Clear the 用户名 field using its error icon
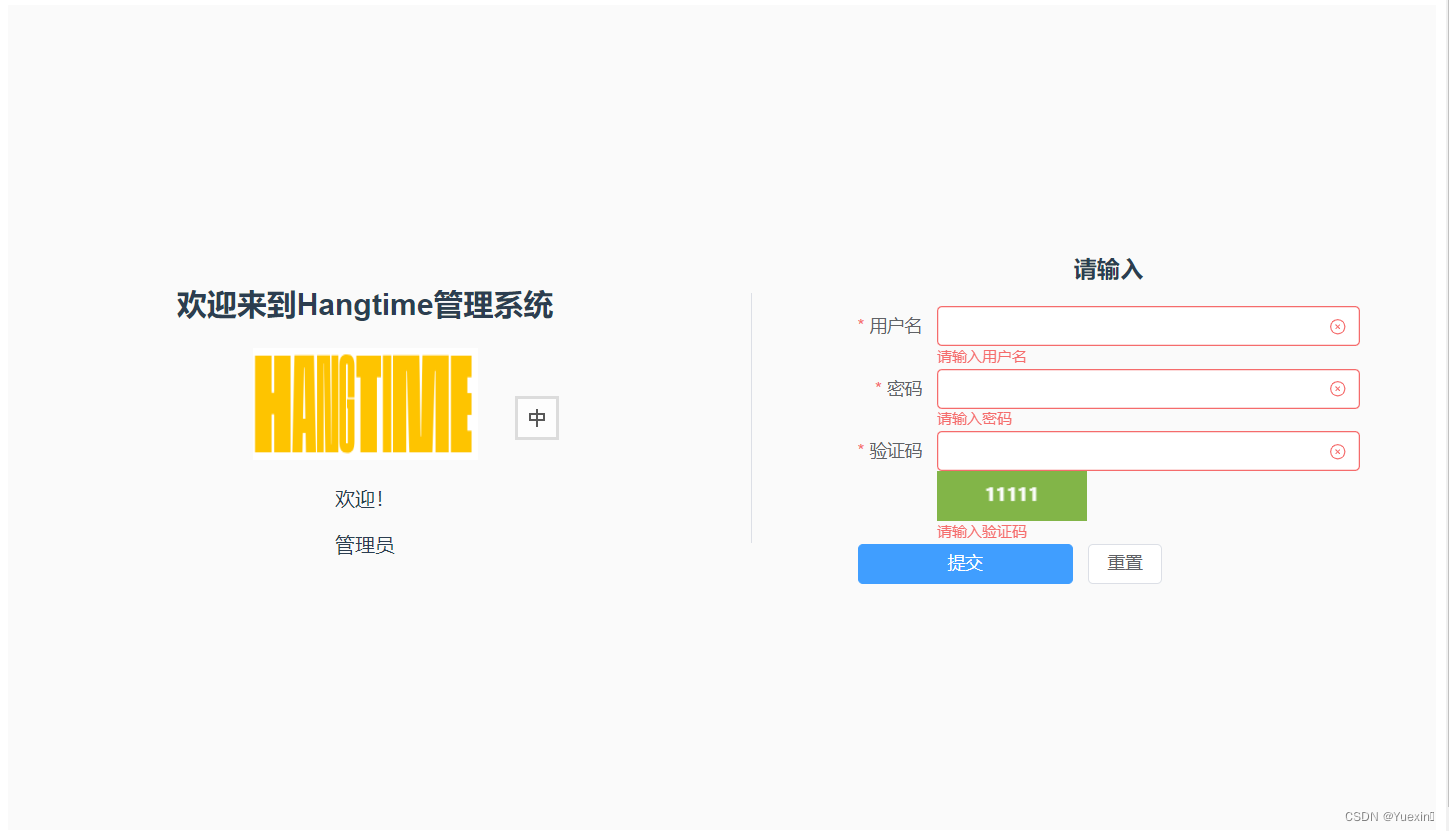 (1337, 326)
